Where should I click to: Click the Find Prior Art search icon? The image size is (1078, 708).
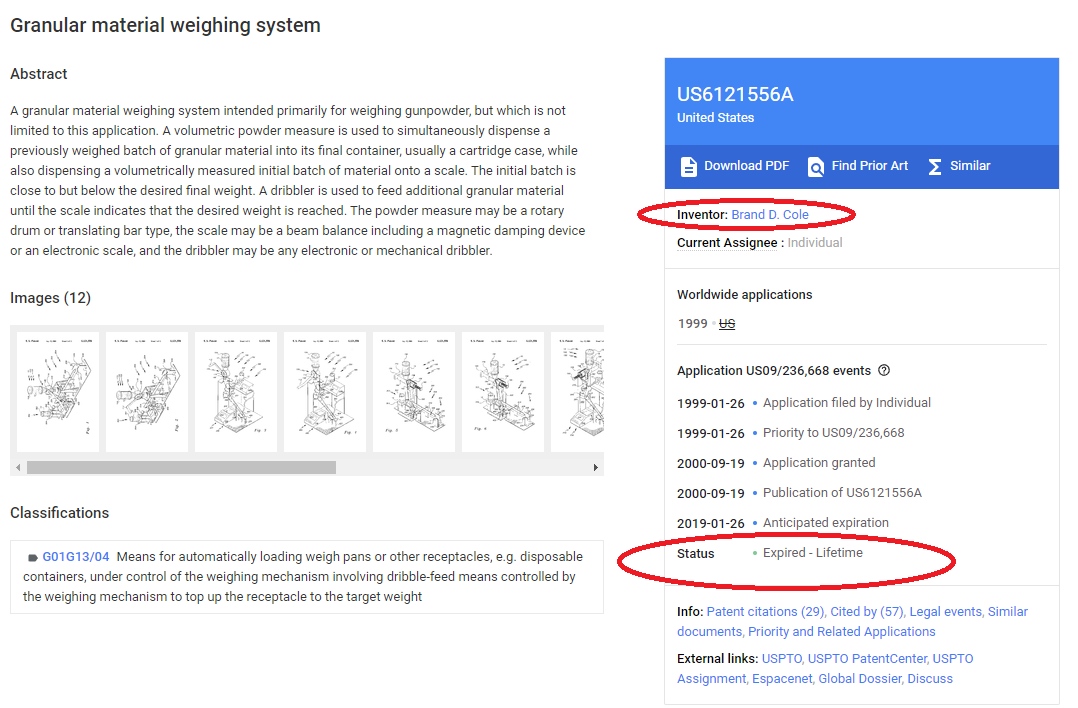point(815,166)
